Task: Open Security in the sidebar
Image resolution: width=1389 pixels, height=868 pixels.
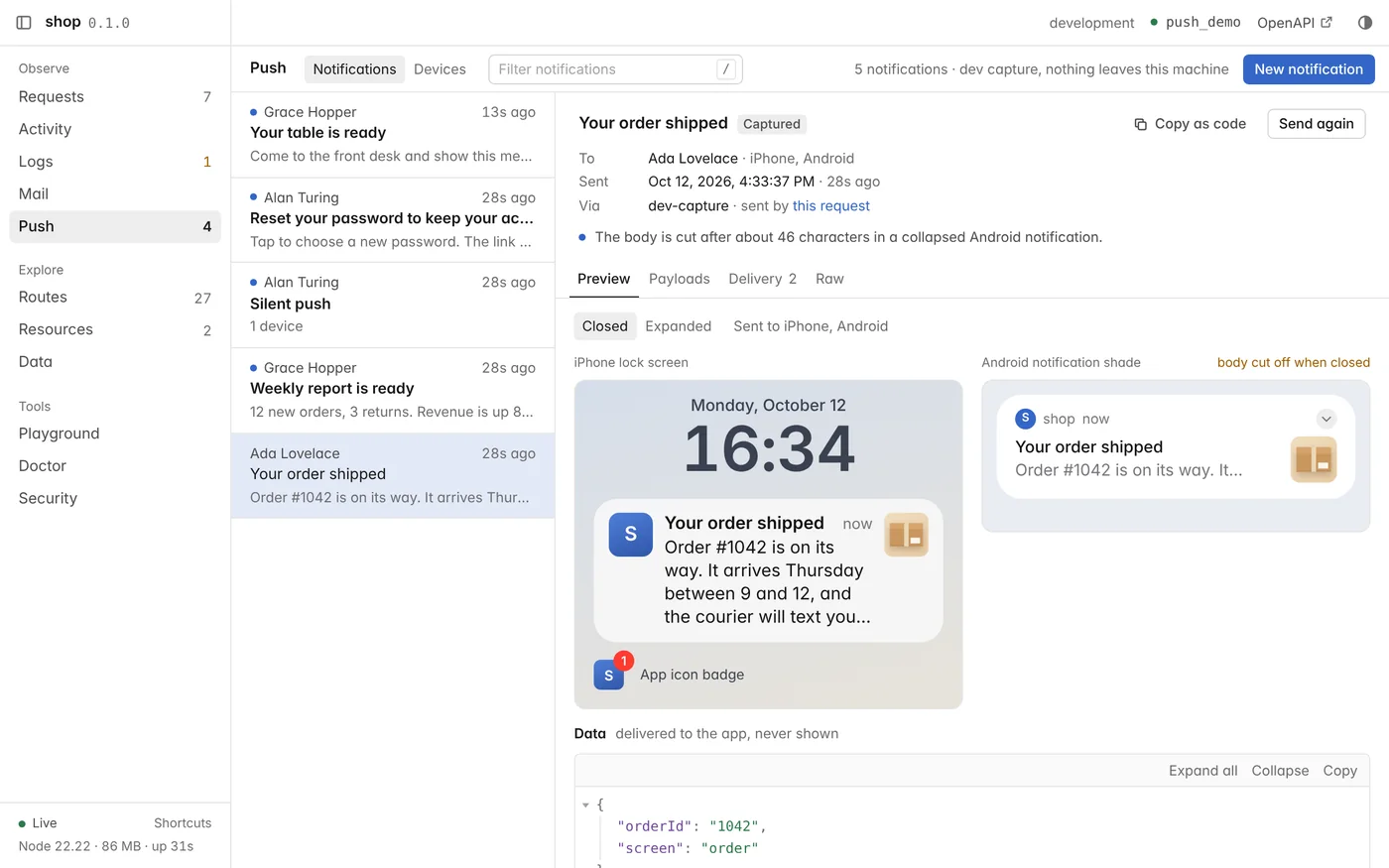Action: pos(115,499)
